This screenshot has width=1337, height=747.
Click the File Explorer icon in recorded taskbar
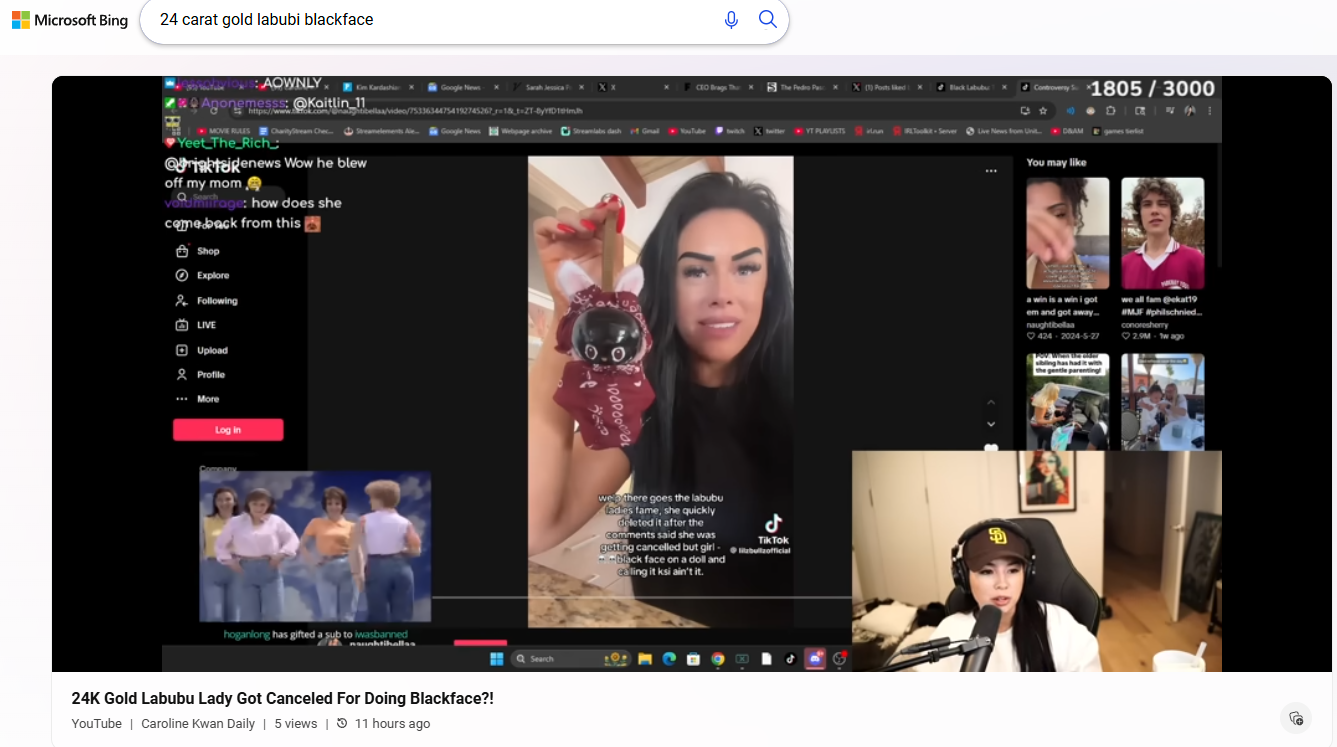point(646,659)
